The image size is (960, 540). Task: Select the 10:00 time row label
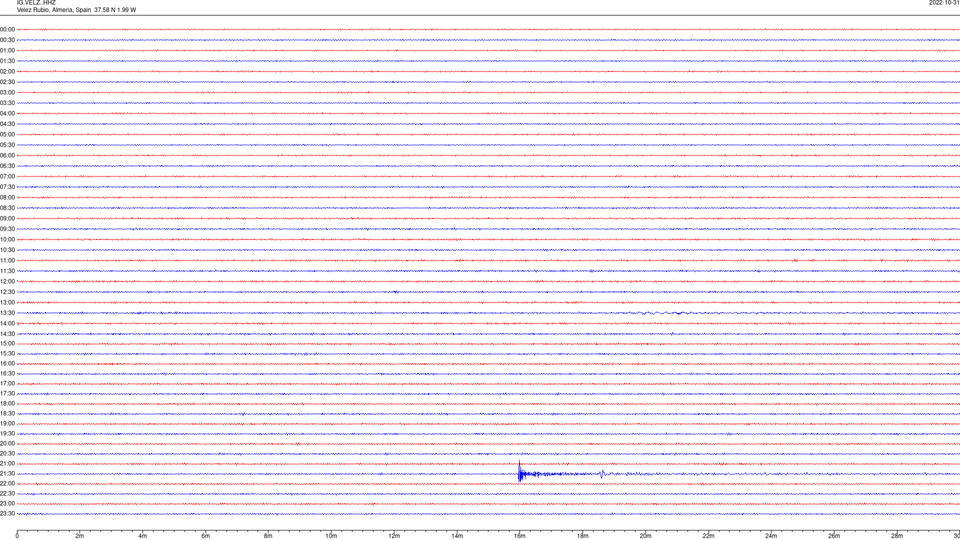(x=7, y=239)
